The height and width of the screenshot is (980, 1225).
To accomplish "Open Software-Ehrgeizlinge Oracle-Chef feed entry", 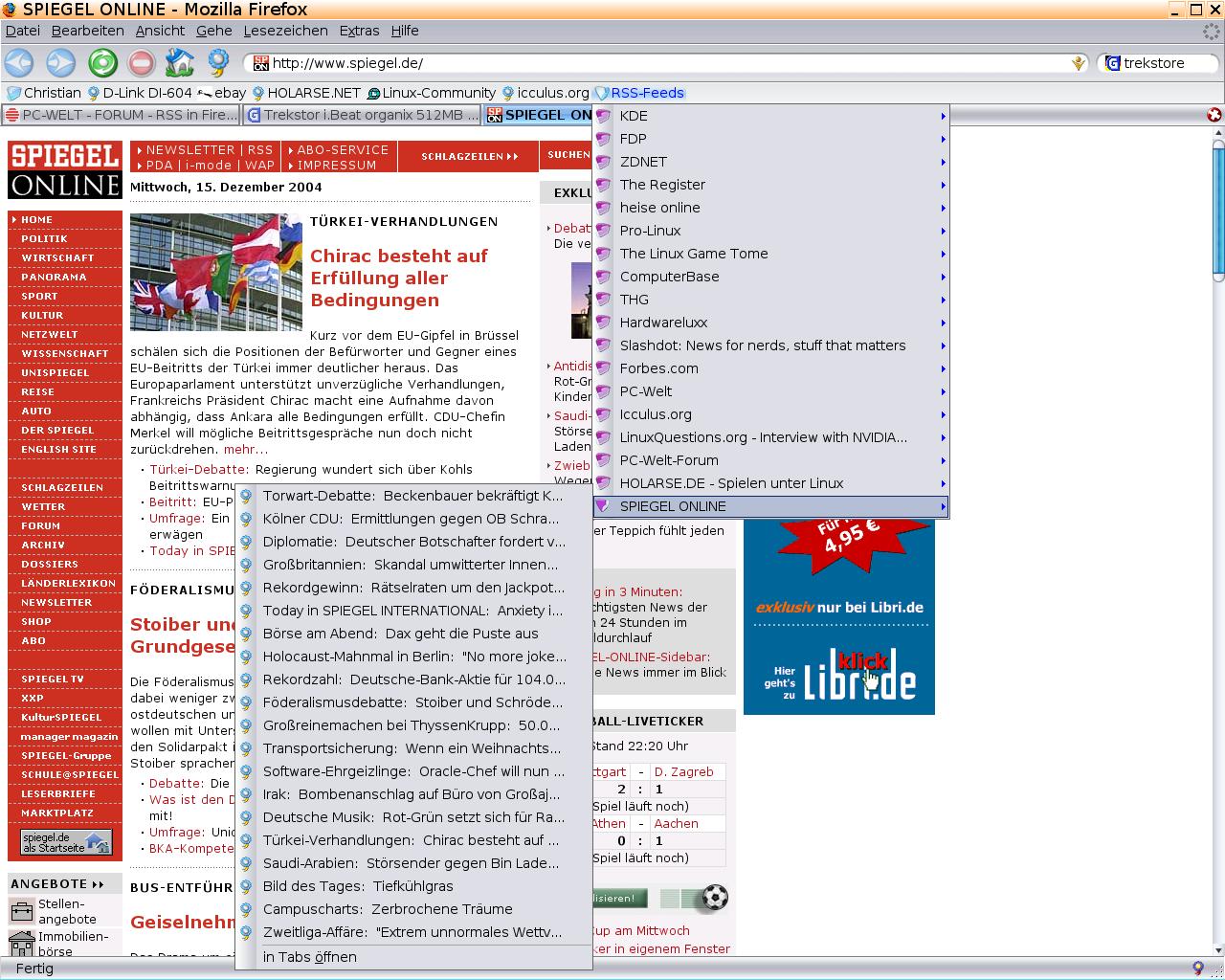I will (x=413, y=771).
